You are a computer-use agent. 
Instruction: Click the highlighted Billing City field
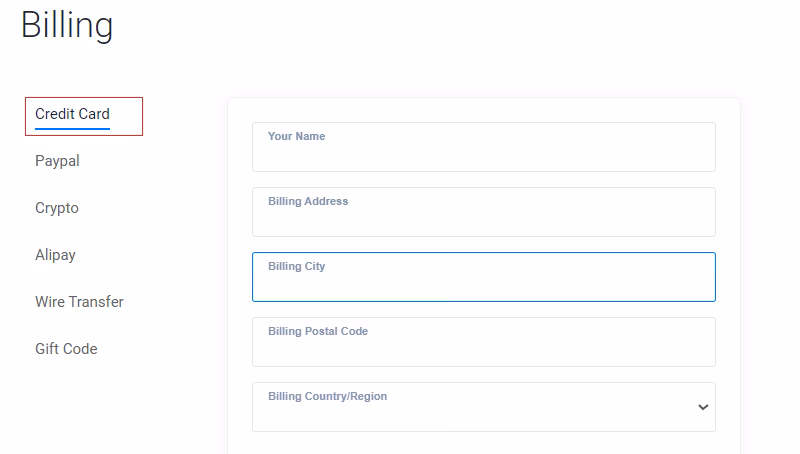[x=483, y=285]
